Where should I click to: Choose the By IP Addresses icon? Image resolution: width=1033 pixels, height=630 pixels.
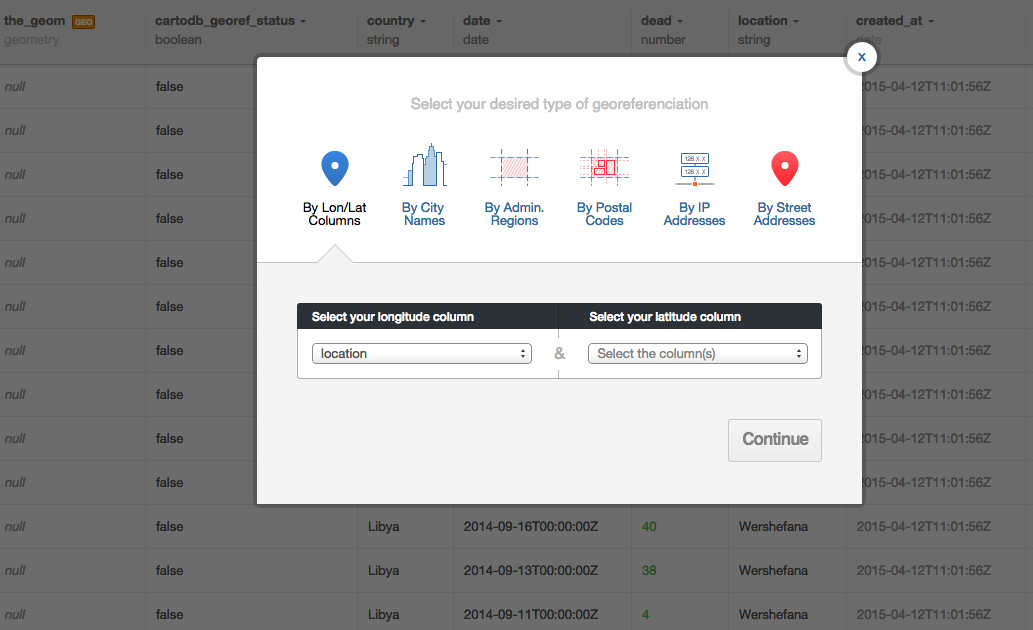click(x=694, y=169)
